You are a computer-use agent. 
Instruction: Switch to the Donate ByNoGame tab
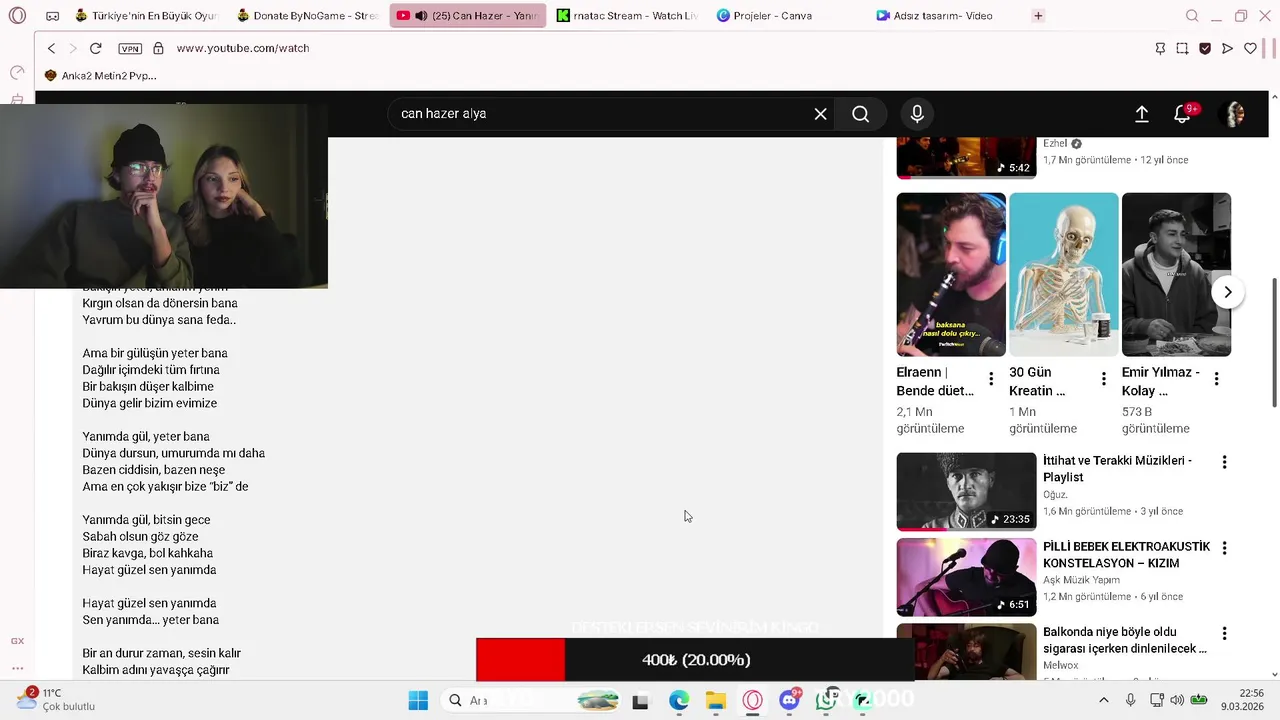[308, 16]
